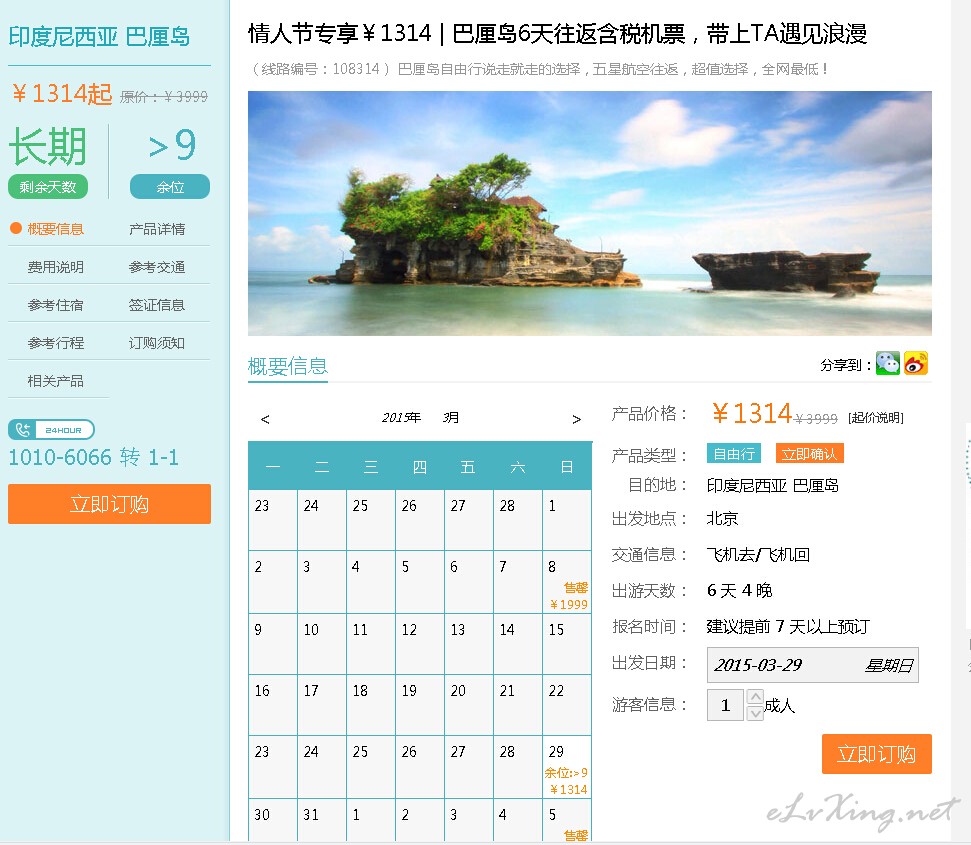Image resolution: width=971 pixels, height=845 pixels.
Task: Share via the Weibo icon
Action: click(916, 364)
